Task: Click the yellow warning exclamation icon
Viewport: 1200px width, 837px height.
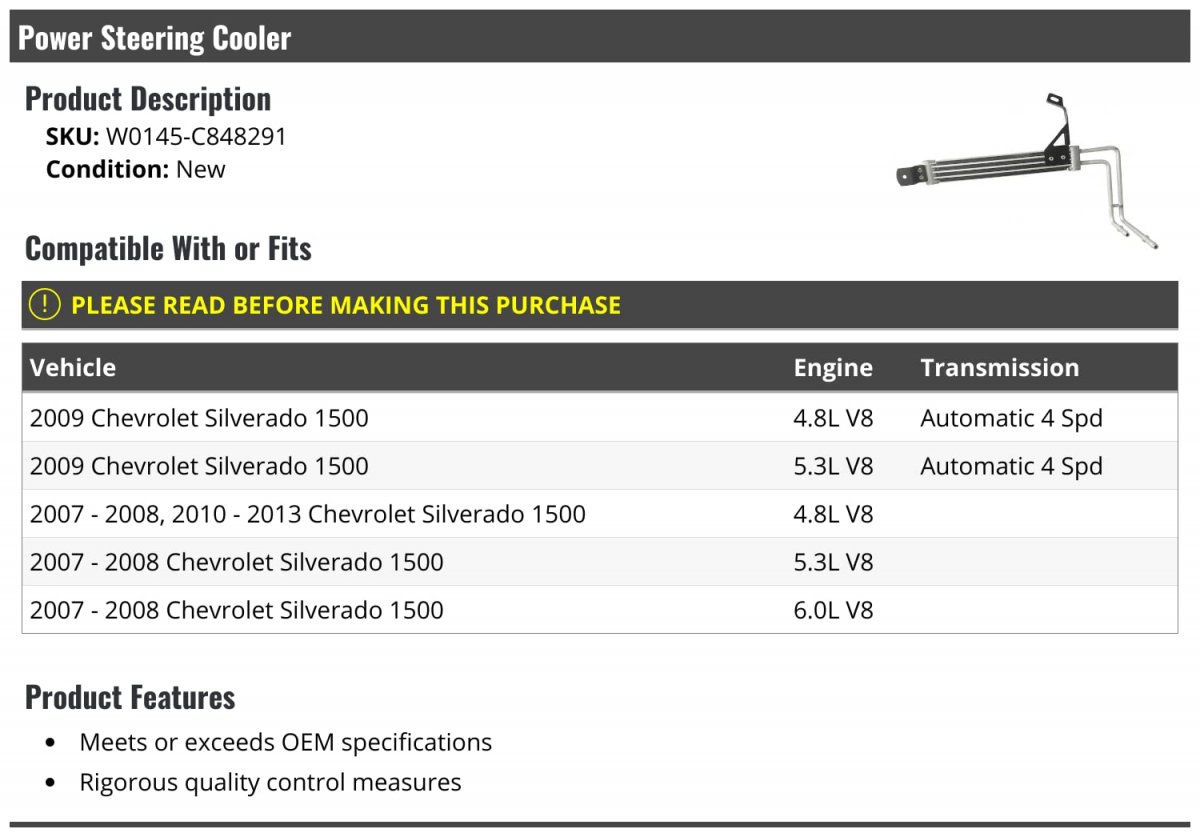Action: (x=45, y=305)
